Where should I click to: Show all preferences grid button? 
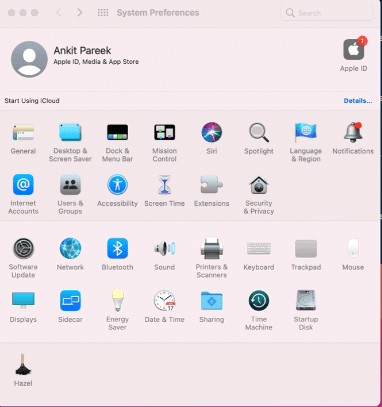pos(103,13)
